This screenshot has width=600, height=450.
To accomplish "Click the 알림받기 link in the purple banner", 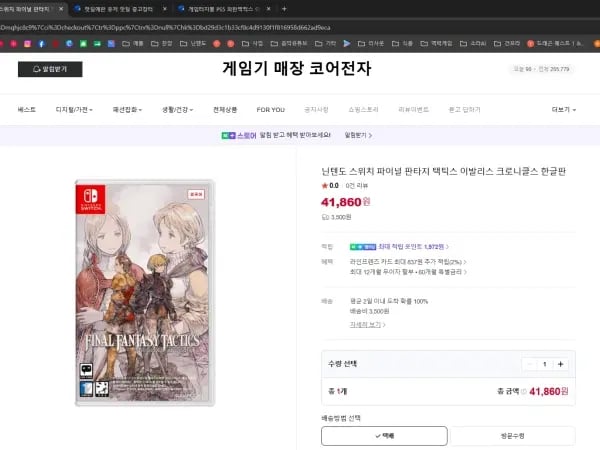I will [358, 135].
